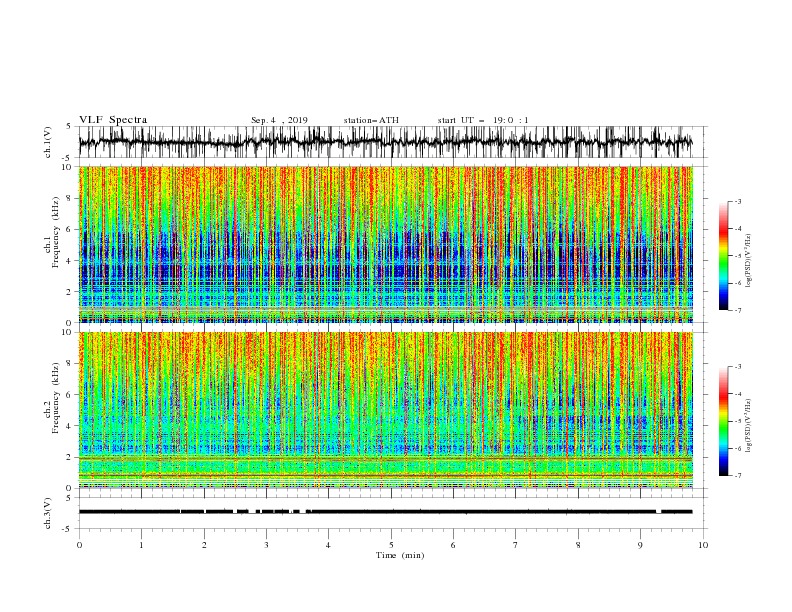Click time-axis tick label "5" under ch.3
Image resolution: width=792 pixels, height=612 pixels.
(x=391, y=545)
